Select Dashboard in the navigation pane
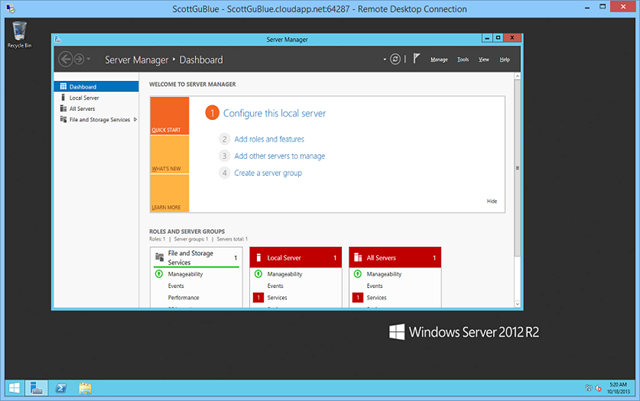 [x=96, y=87]
